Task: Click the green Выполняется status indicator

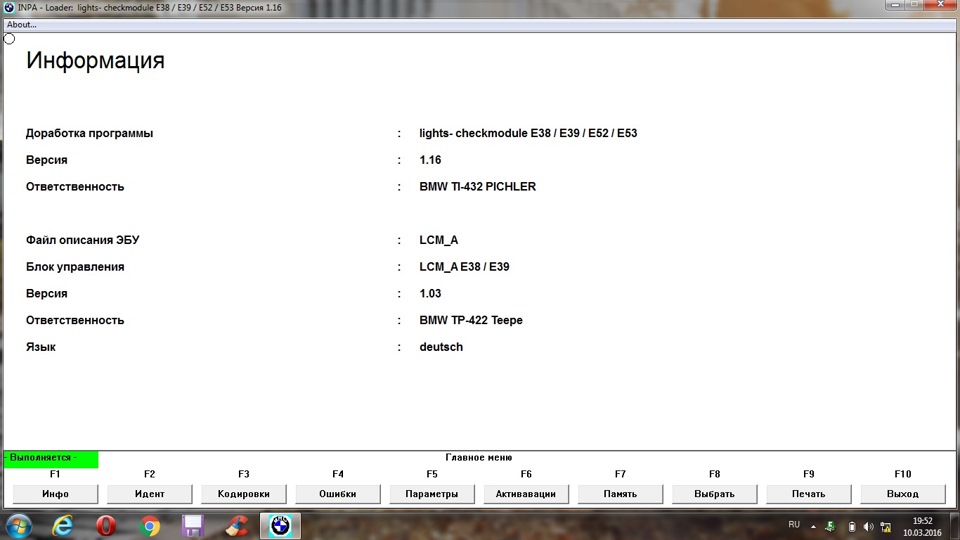Action: [x=51, y=458]
